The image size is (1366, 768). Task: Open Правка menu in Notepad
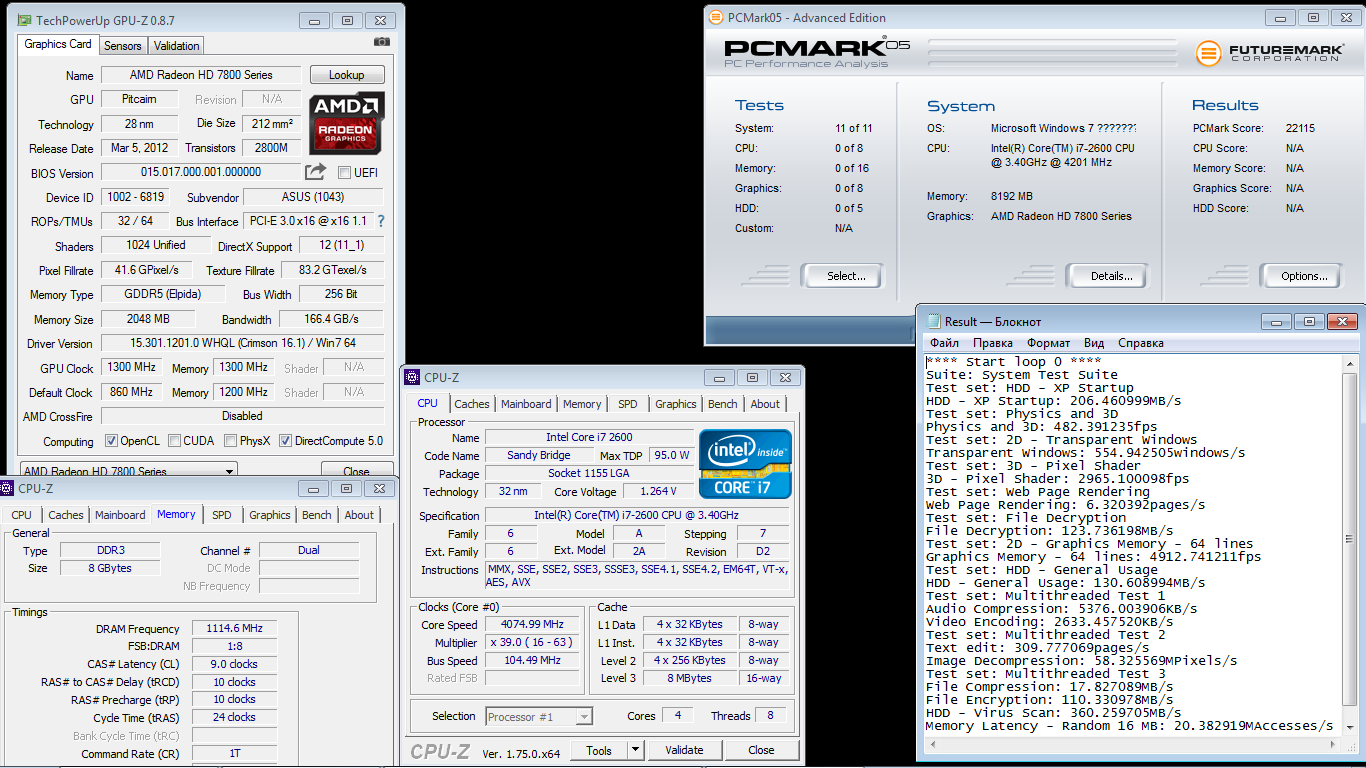pyautogui.click(x=992, y=343)
